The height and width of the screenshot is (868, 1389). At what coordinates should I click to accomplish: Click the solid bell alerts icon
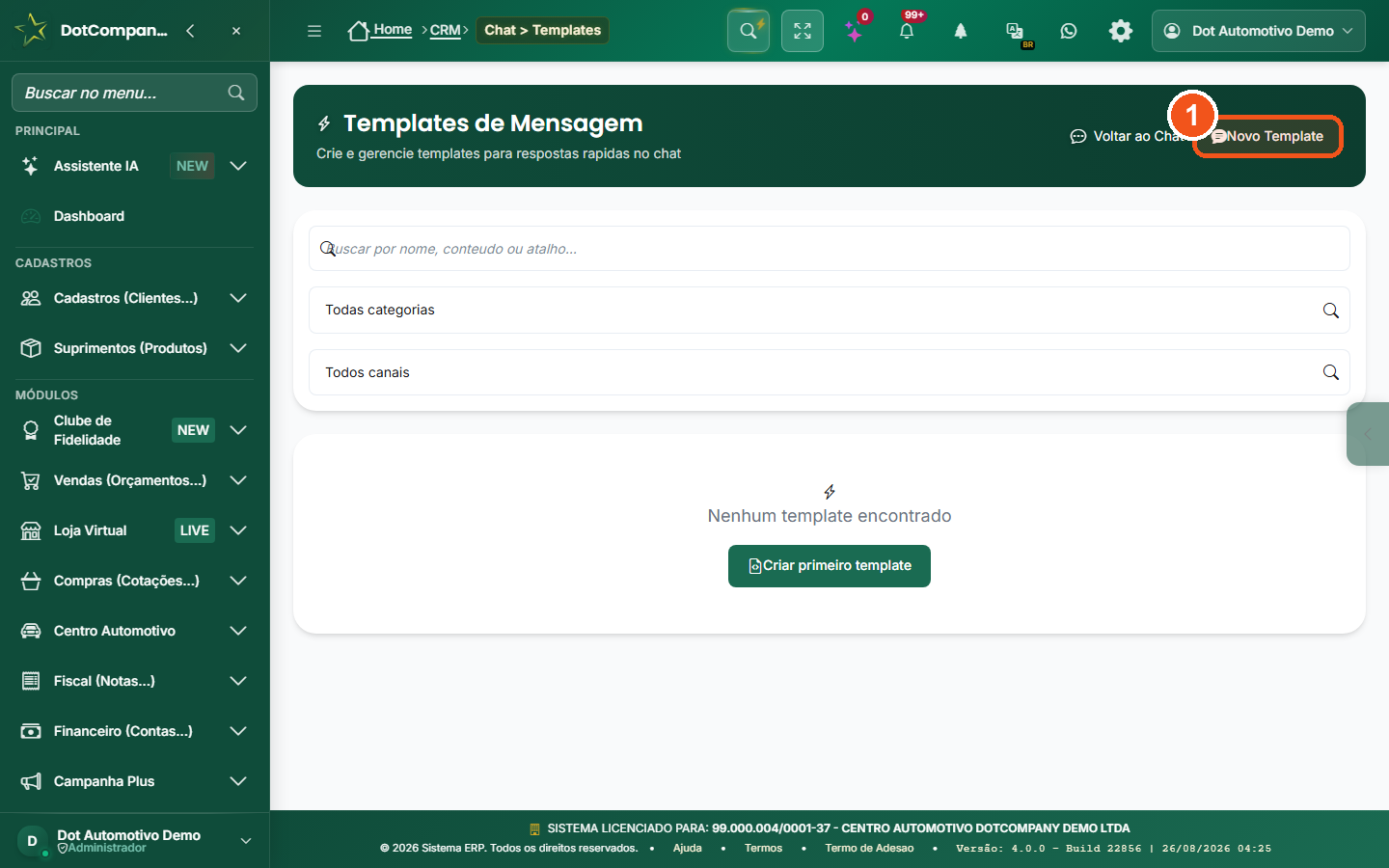961,31
